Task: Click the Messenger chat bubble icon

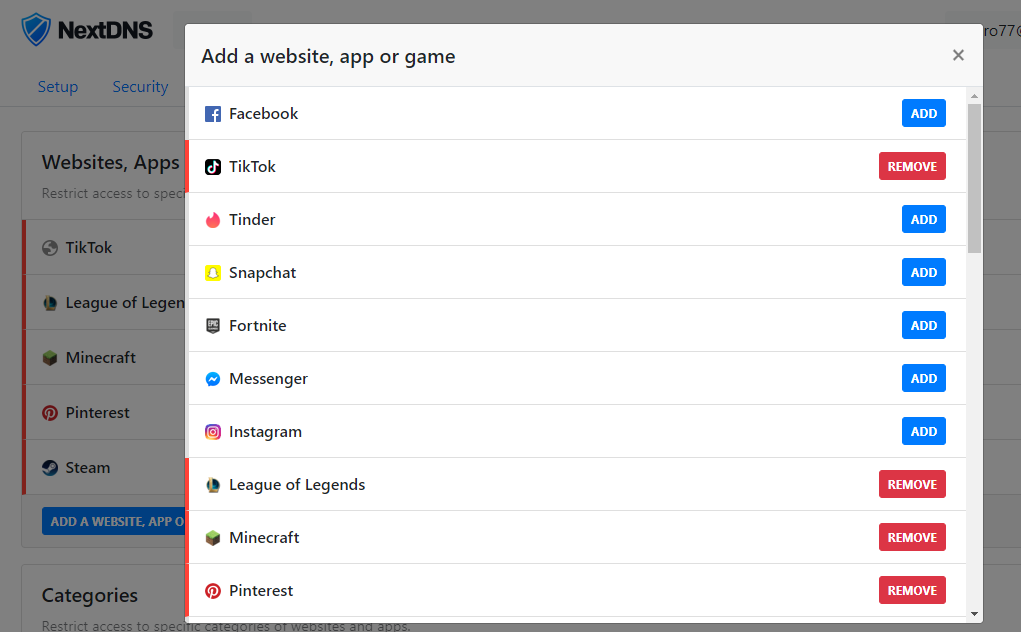Action: (213, 379)
